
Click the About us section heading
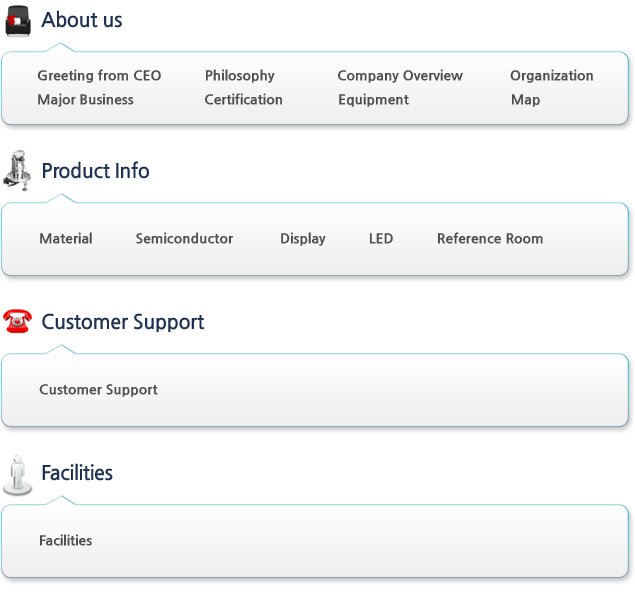[82, 20]
